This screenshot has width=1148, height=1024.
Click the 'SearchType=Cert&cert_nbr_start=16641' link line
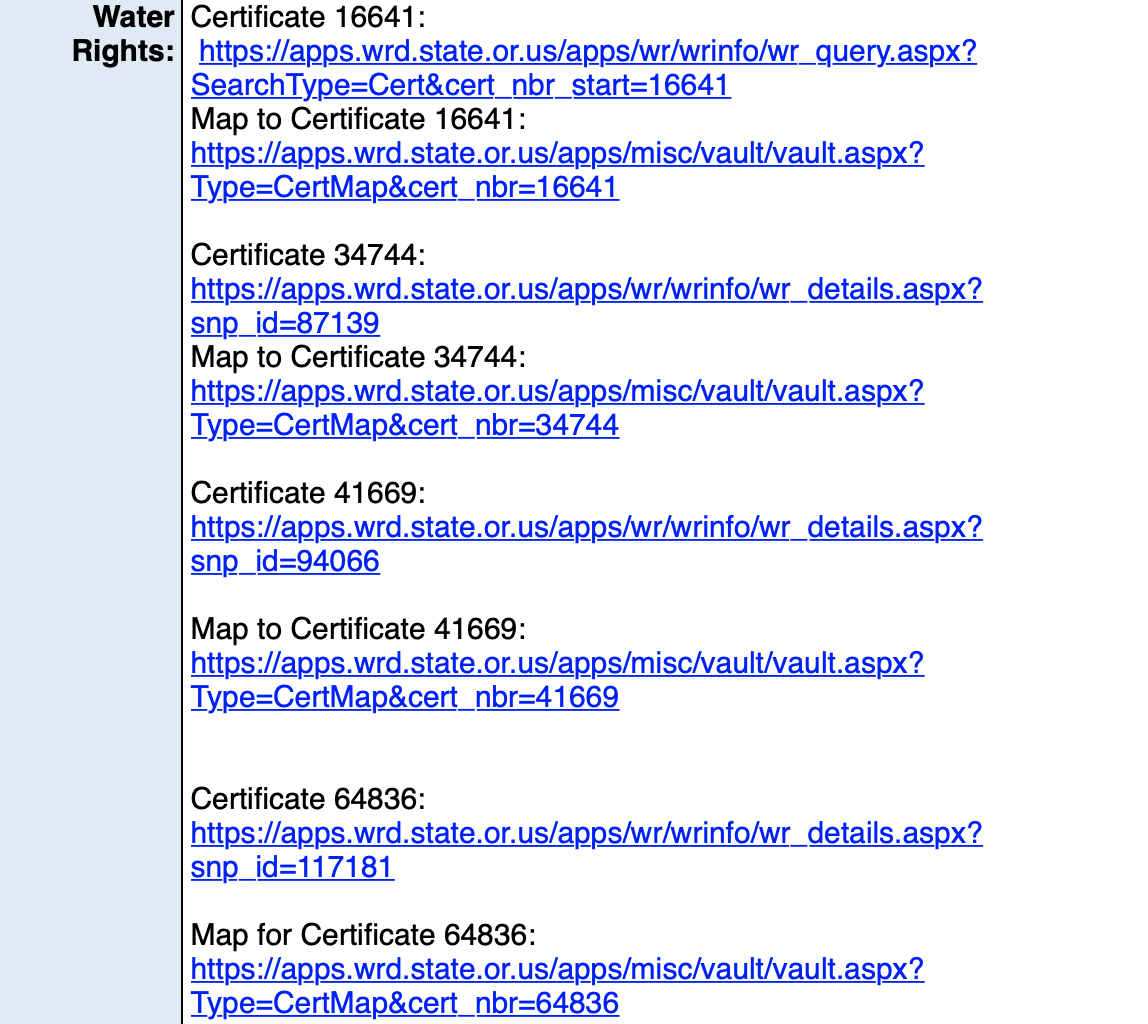click(460, 86)
